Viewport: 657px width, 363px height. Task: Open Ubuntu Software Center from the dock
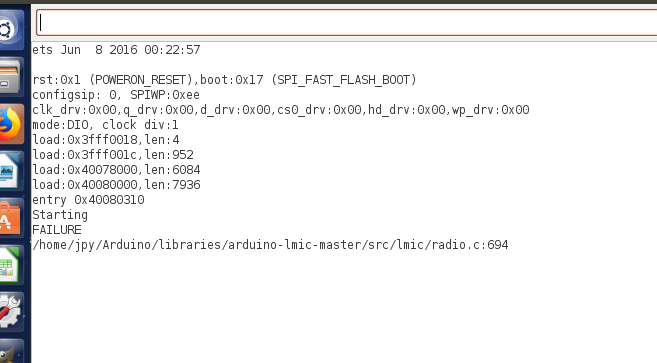[x=9, y=218]
